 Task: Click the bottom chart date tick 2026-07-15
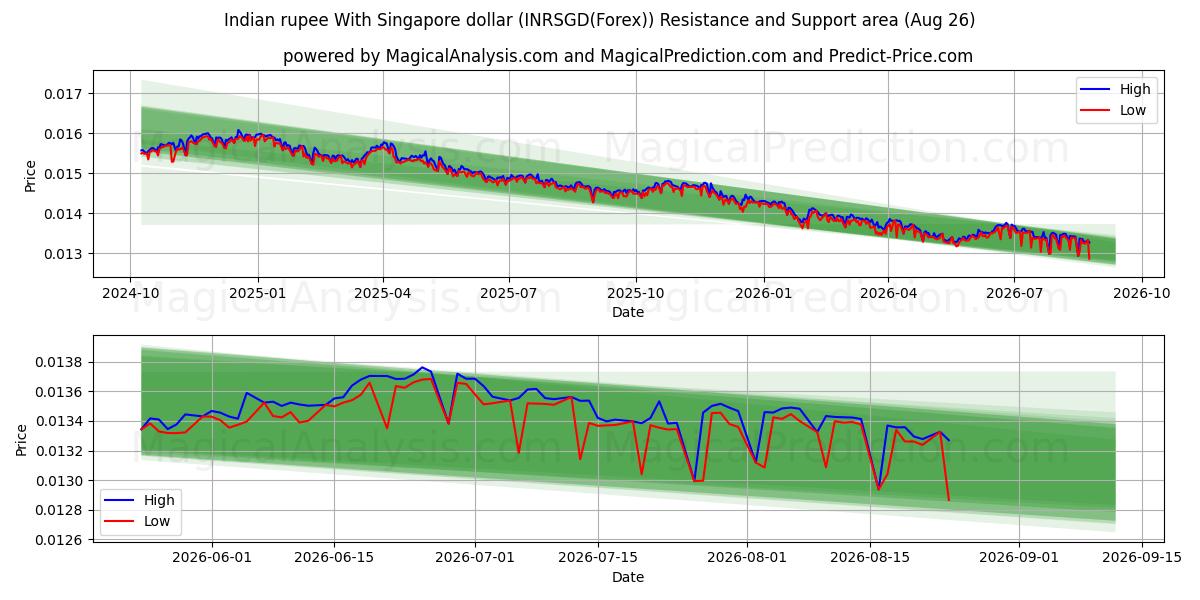coord(597,558)
